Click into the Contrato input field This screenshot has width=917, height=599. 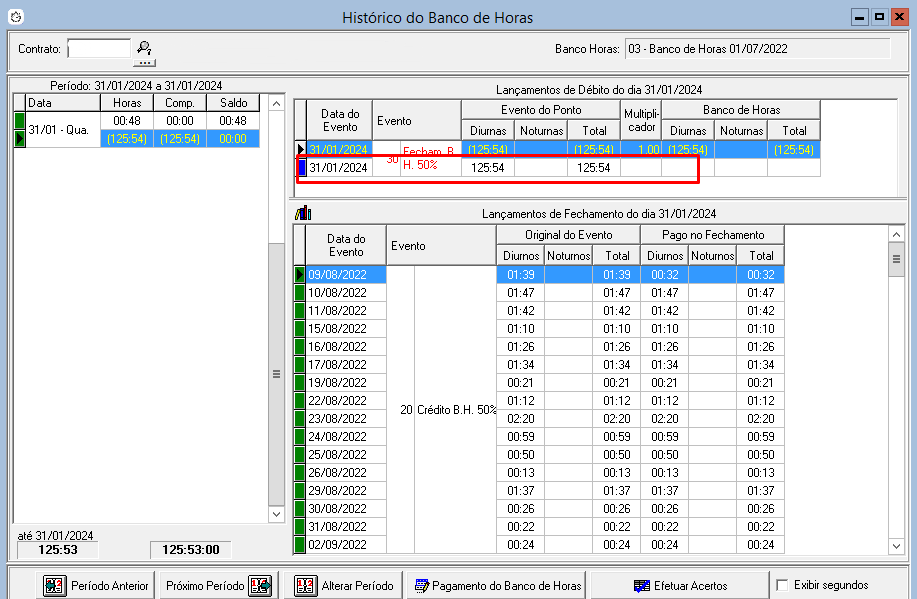(98, 48)
